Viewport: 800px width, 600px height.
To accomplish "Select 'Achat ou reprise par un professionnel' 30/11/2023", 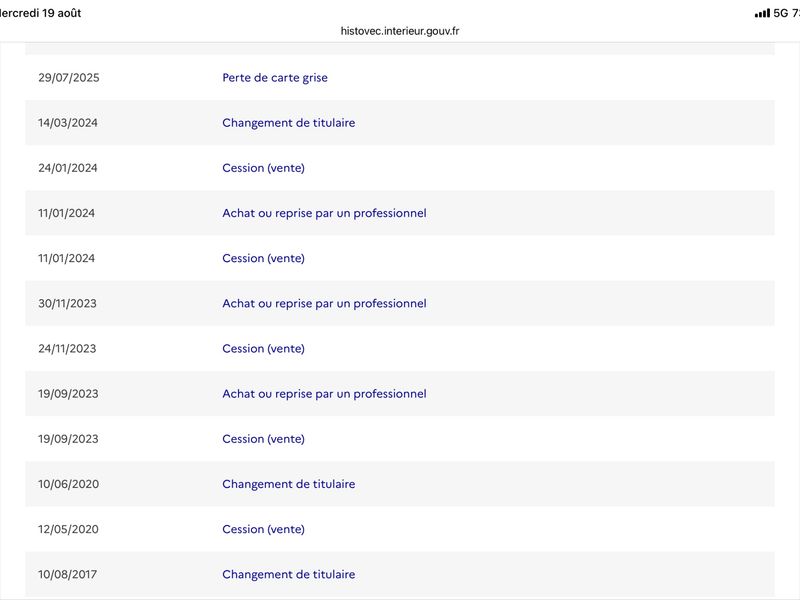I will click(324, 303).
